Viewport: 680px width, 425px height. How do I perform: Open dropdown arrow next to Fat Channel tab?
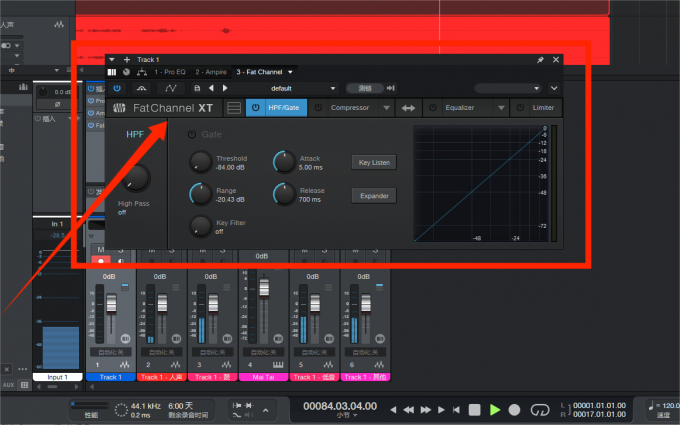290,72
